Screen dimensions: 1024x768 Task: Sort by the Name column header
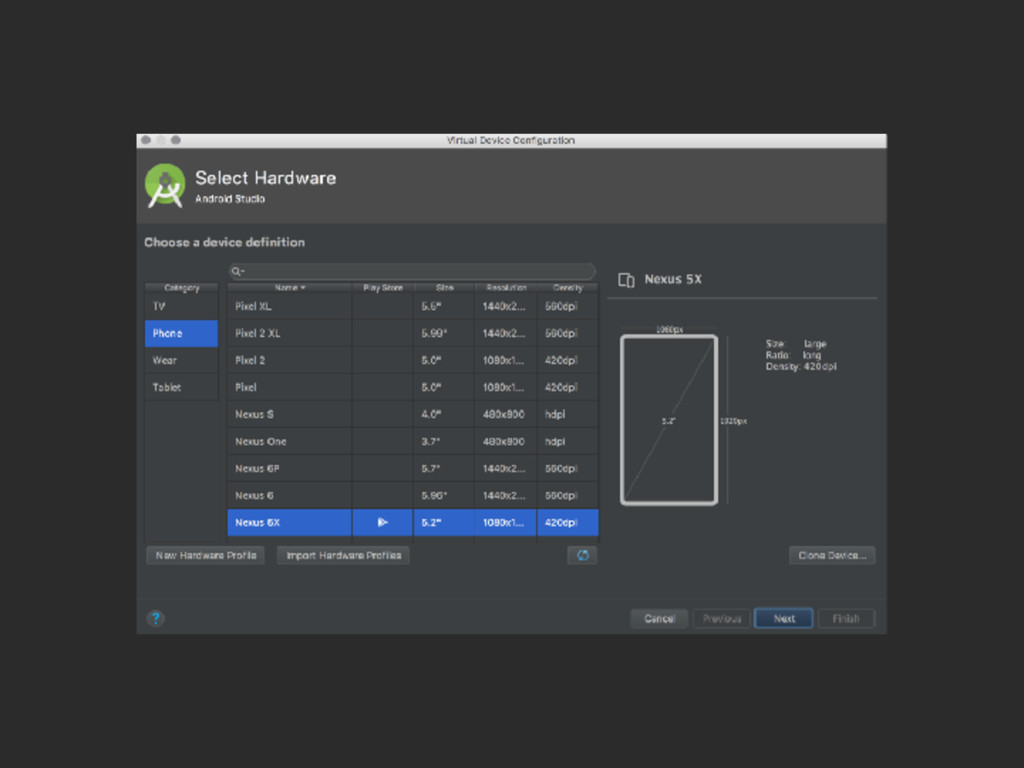[x=289, y=287]
